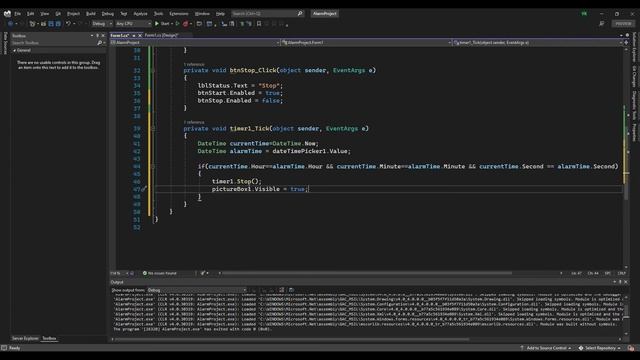Image resolution: width=640 pixels, height=360 pixels.
Task: Open the Toolbox window options arrow
Action: pyautogui.click(x=92, y=36)
